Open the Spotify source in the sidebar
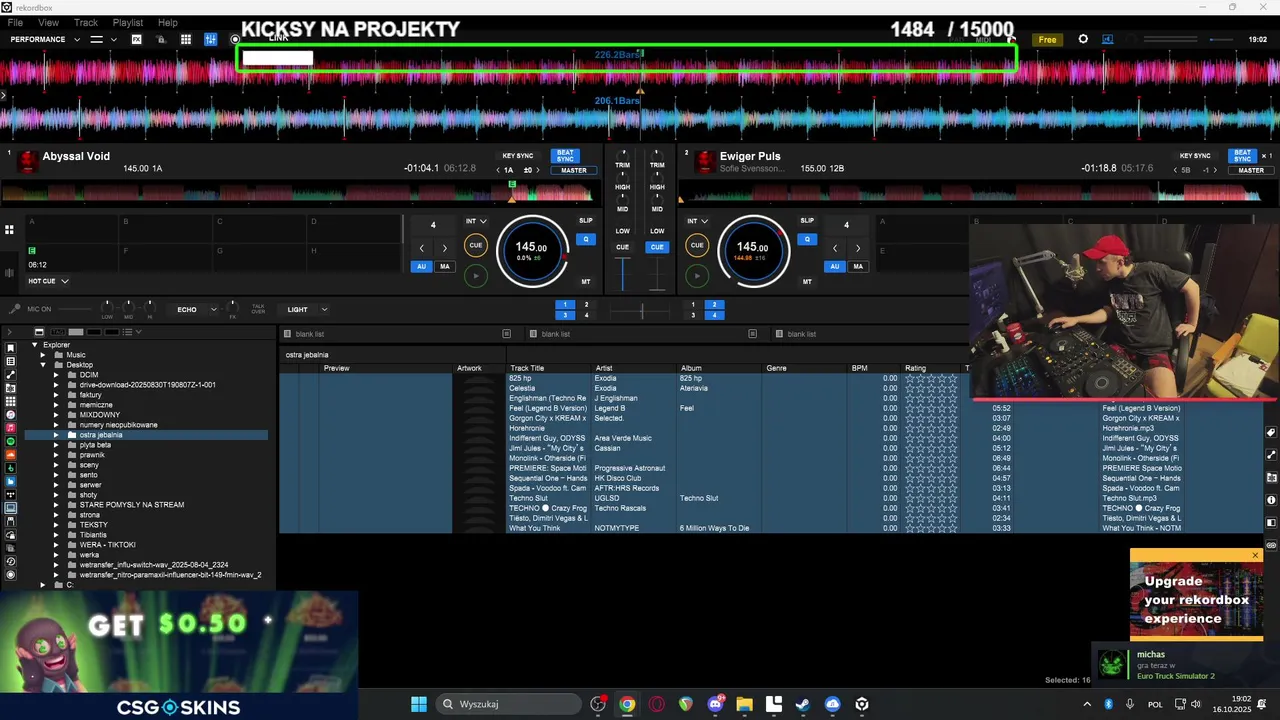Image resolution: width=1280 pixels, height=720 pixels. 11,441
